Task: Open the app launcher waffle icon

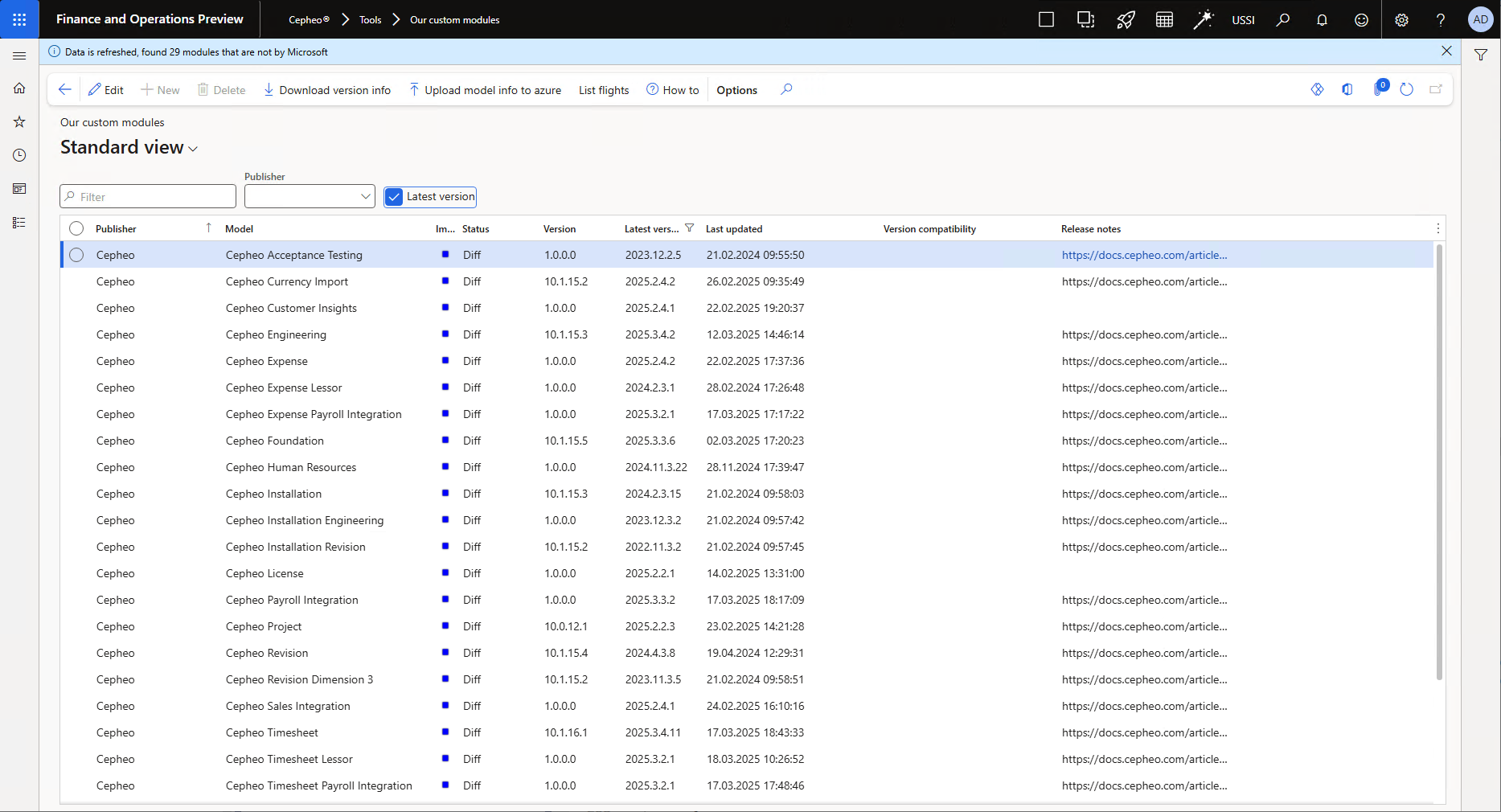Action: (19, 19)
